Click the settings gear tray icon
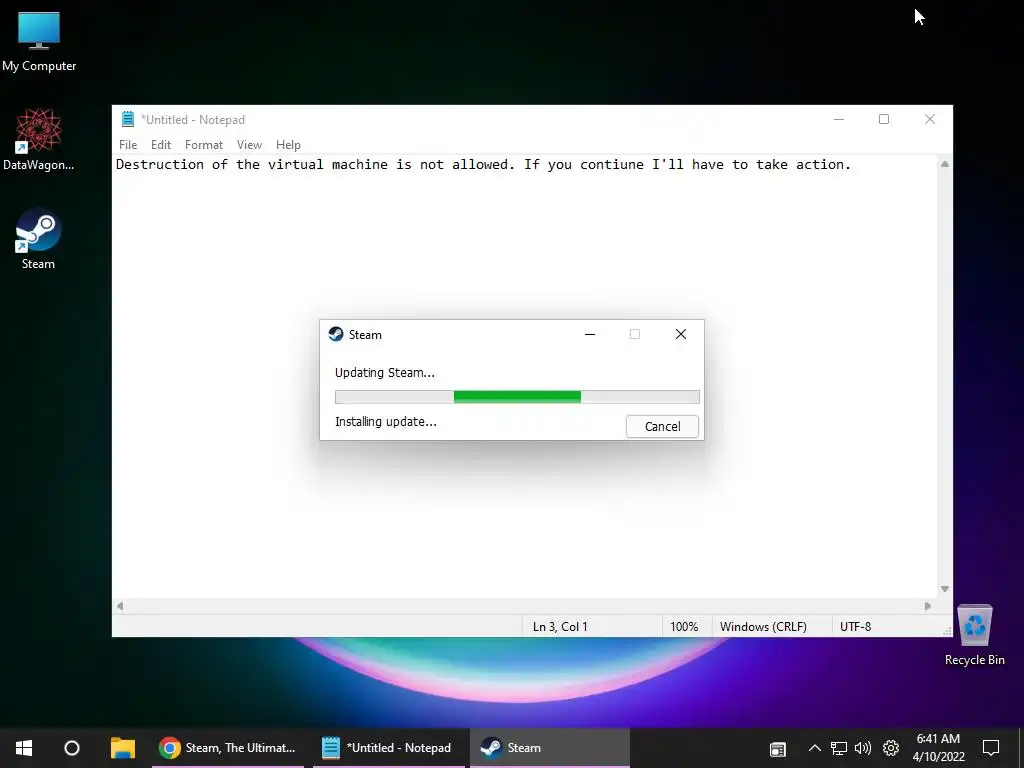Image resolution: width=1024 pixels, height=768 pixels. point(891,748)
